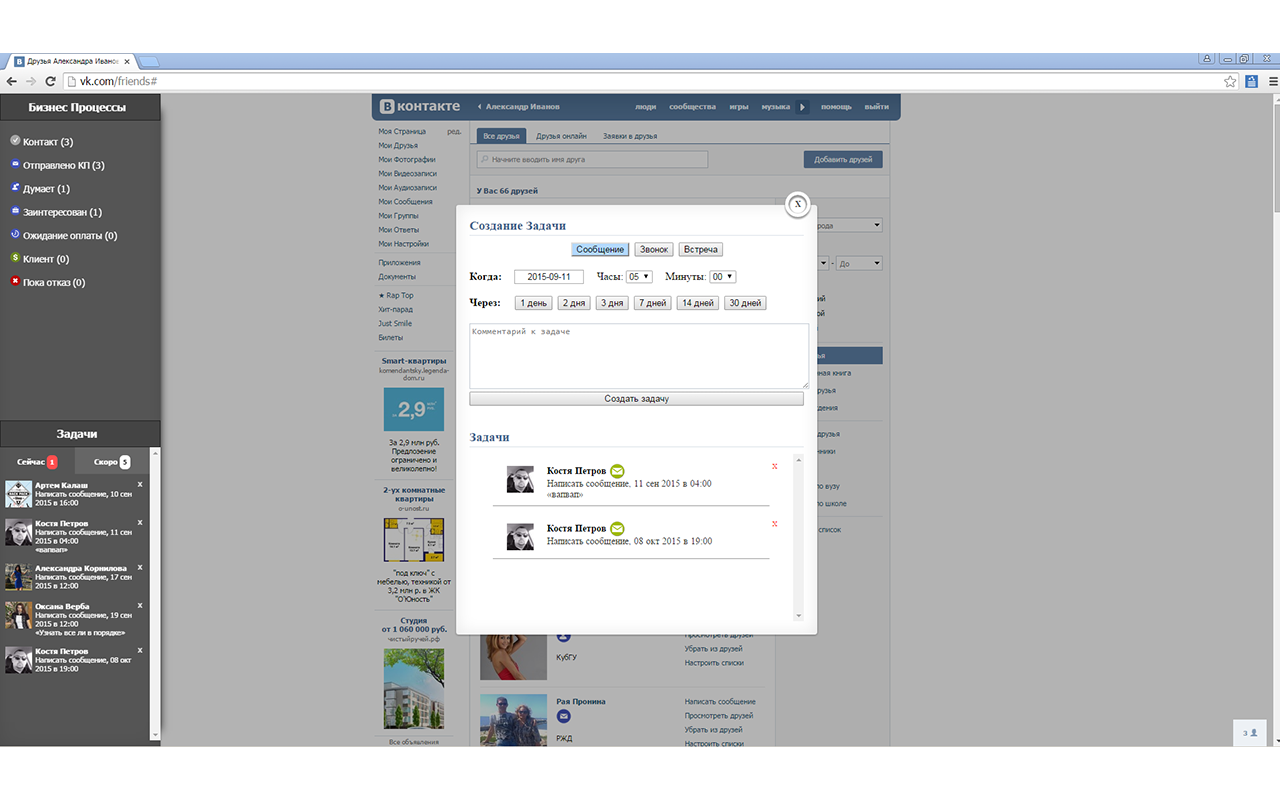
Task: Open Мои Фотографии in left menu
Action: point(406,159)
